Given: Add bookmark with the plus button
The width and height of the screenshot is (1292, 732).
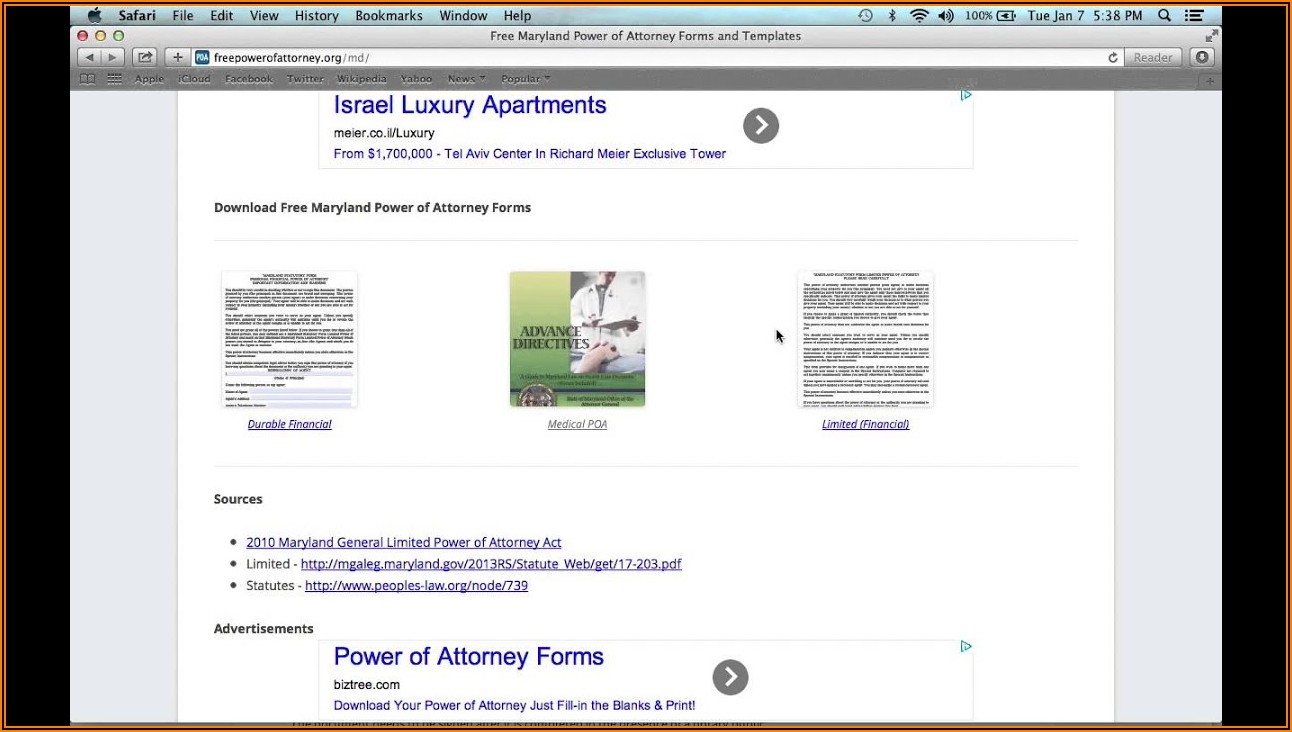Looking at the screenshot, I should click(x=177, y=58).
